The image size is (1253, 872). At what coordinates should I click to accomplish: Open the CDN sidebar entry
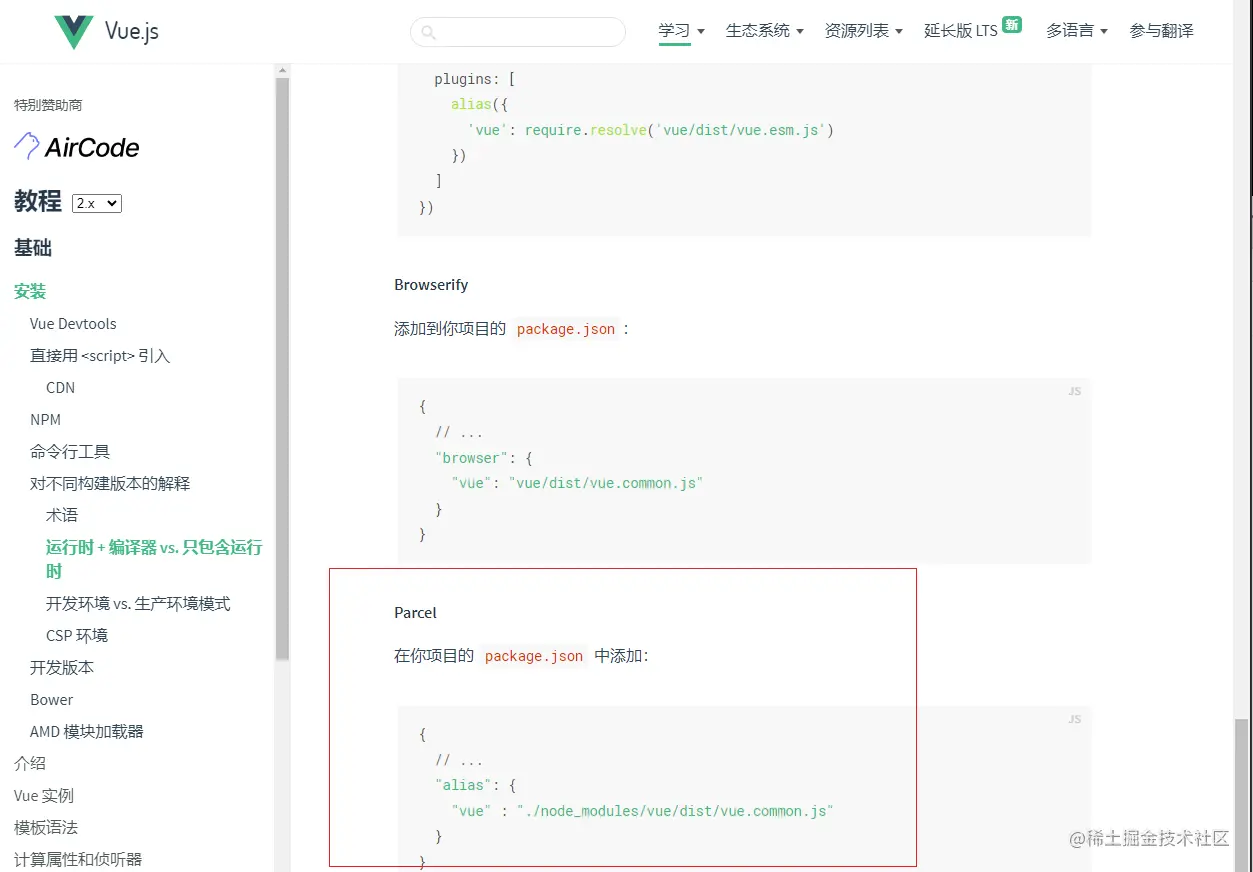coord(60,387)
